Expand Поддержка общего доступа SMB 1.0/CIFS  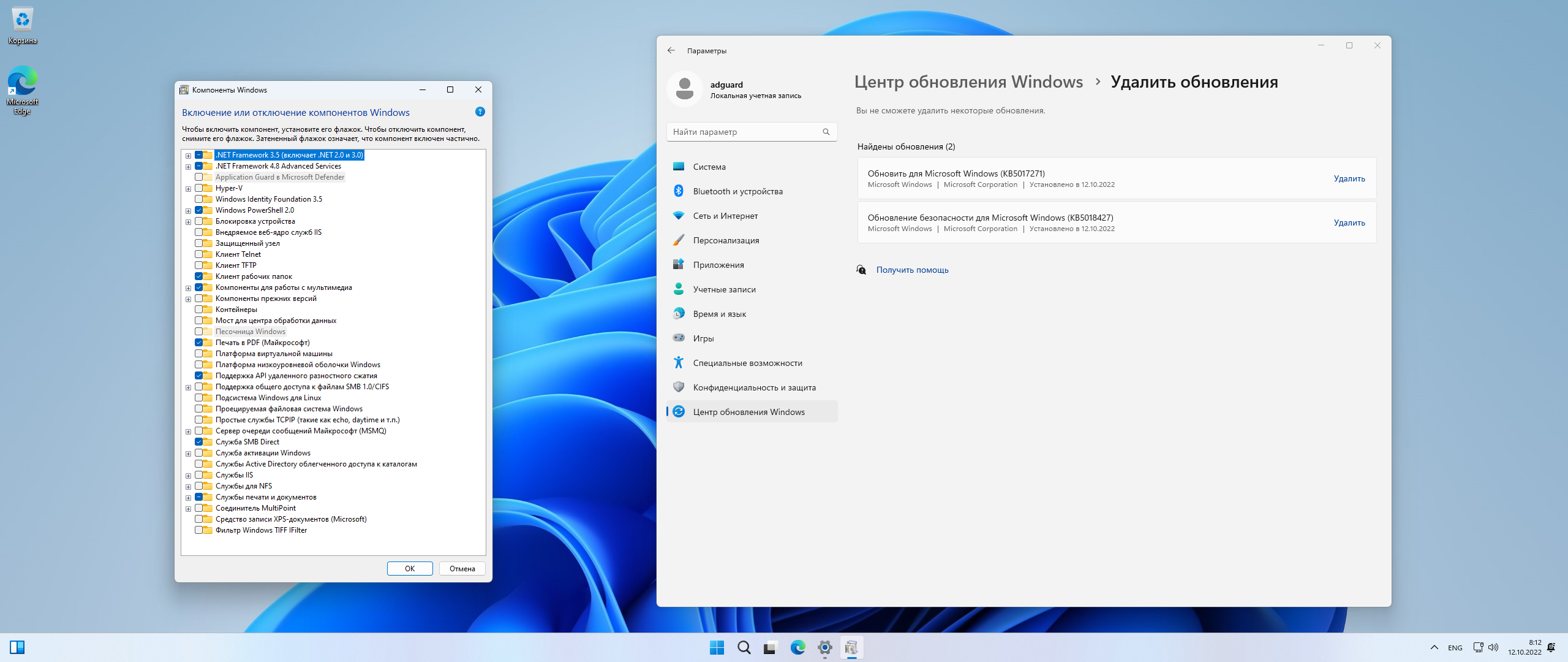[188, 387]
